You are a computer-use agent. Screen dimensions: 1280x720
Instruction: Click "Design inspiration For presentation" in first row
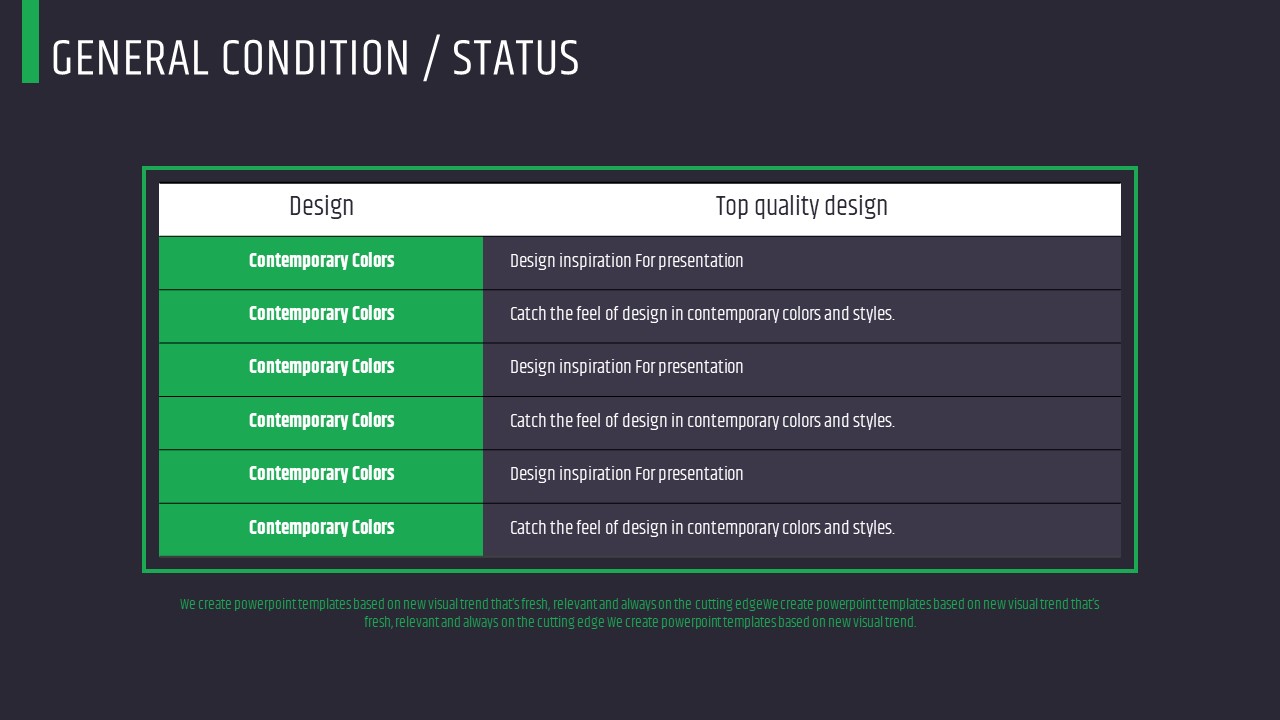pyautogui.click(x=626, y=261)
